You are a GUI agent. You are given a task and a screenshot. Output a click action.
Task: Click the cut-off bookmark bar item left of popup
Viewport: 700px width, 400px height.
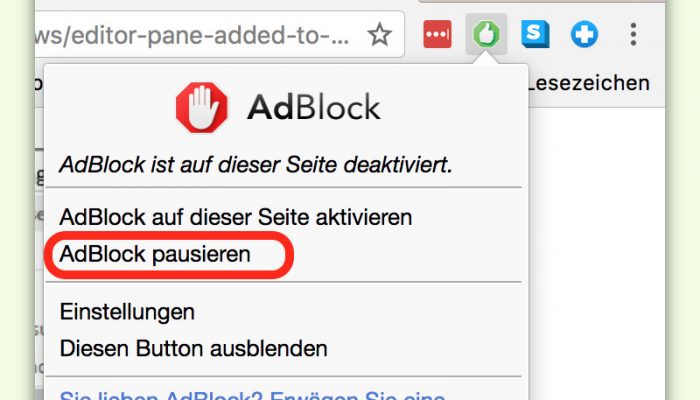pyautogui.click(x=39, y=83)
